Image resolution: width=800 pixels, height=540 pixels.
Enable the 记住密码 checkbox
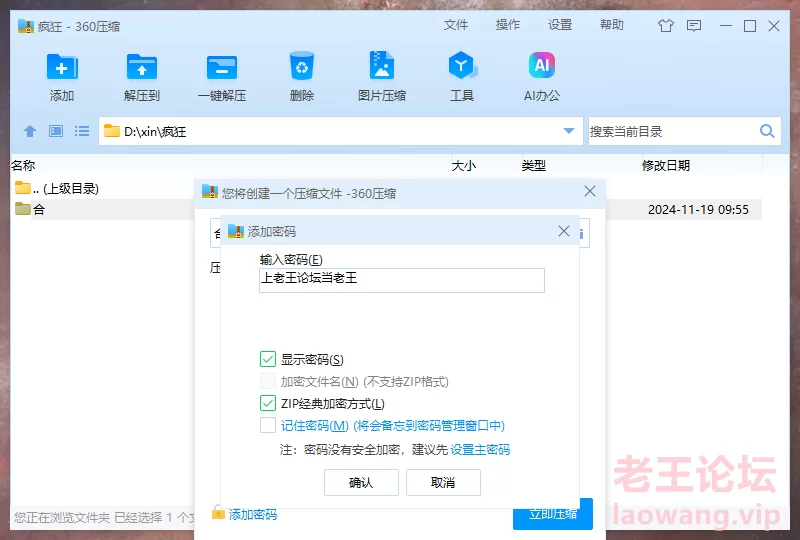click(x=268, y=425)
